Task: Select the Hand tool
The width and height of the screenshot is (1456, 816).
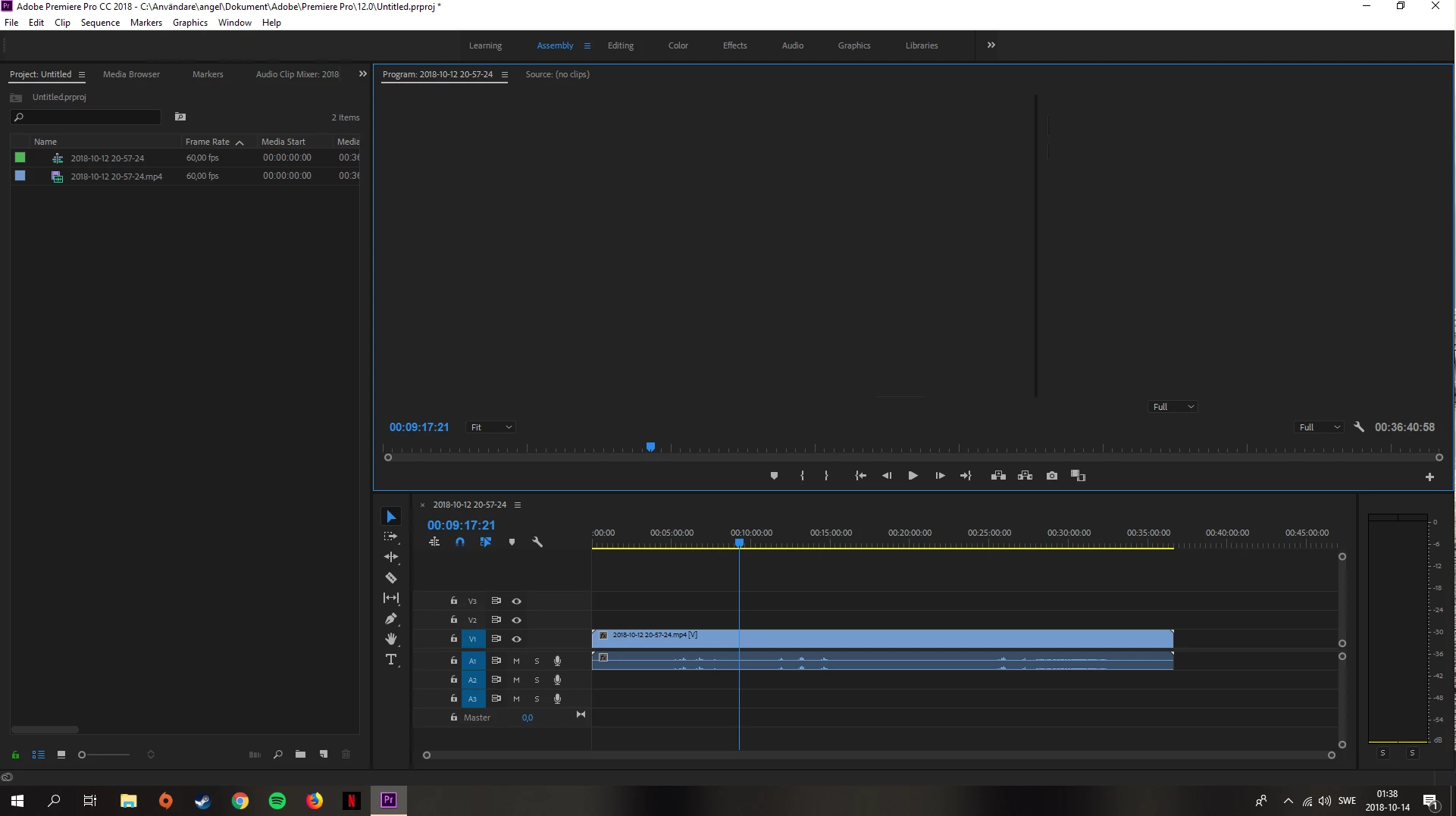Action: (x=391, y=639)
